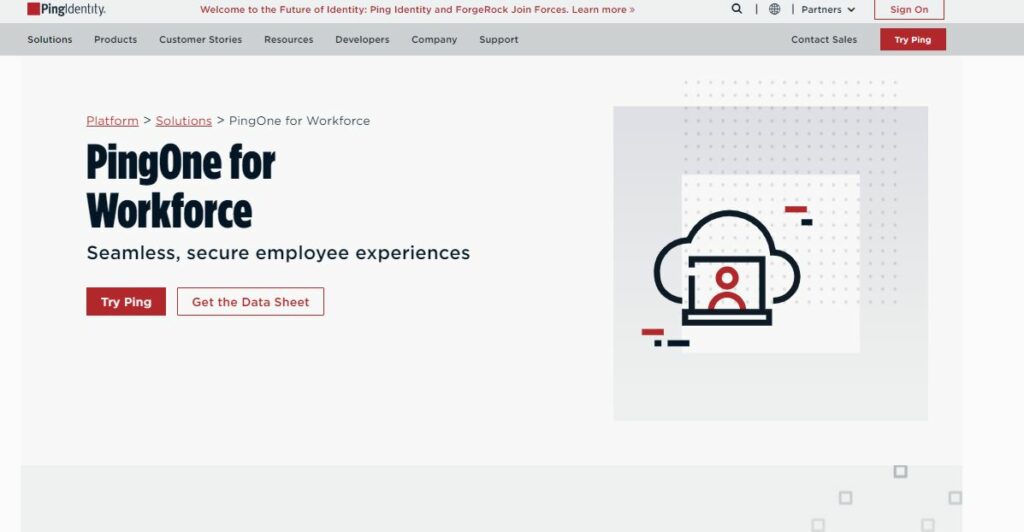Follow the Solutions breadcrumb link
1024x532 pixels.
pyautogui.click(x=184, y=121)
